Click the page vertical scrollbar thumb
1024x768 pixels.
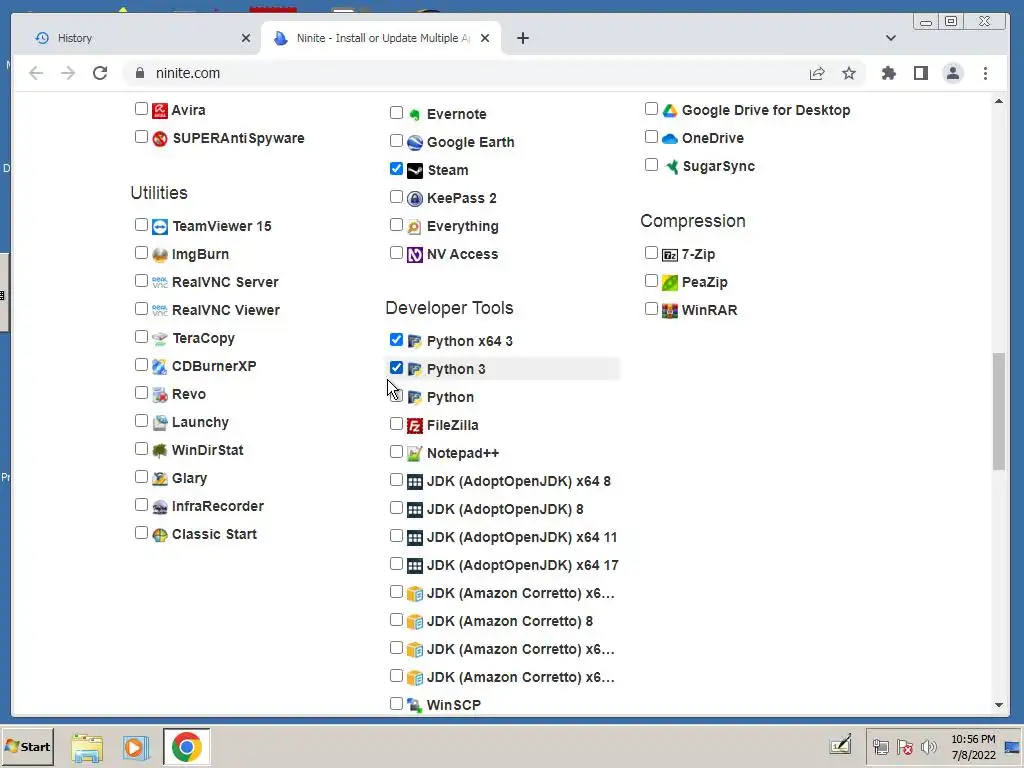999,411
